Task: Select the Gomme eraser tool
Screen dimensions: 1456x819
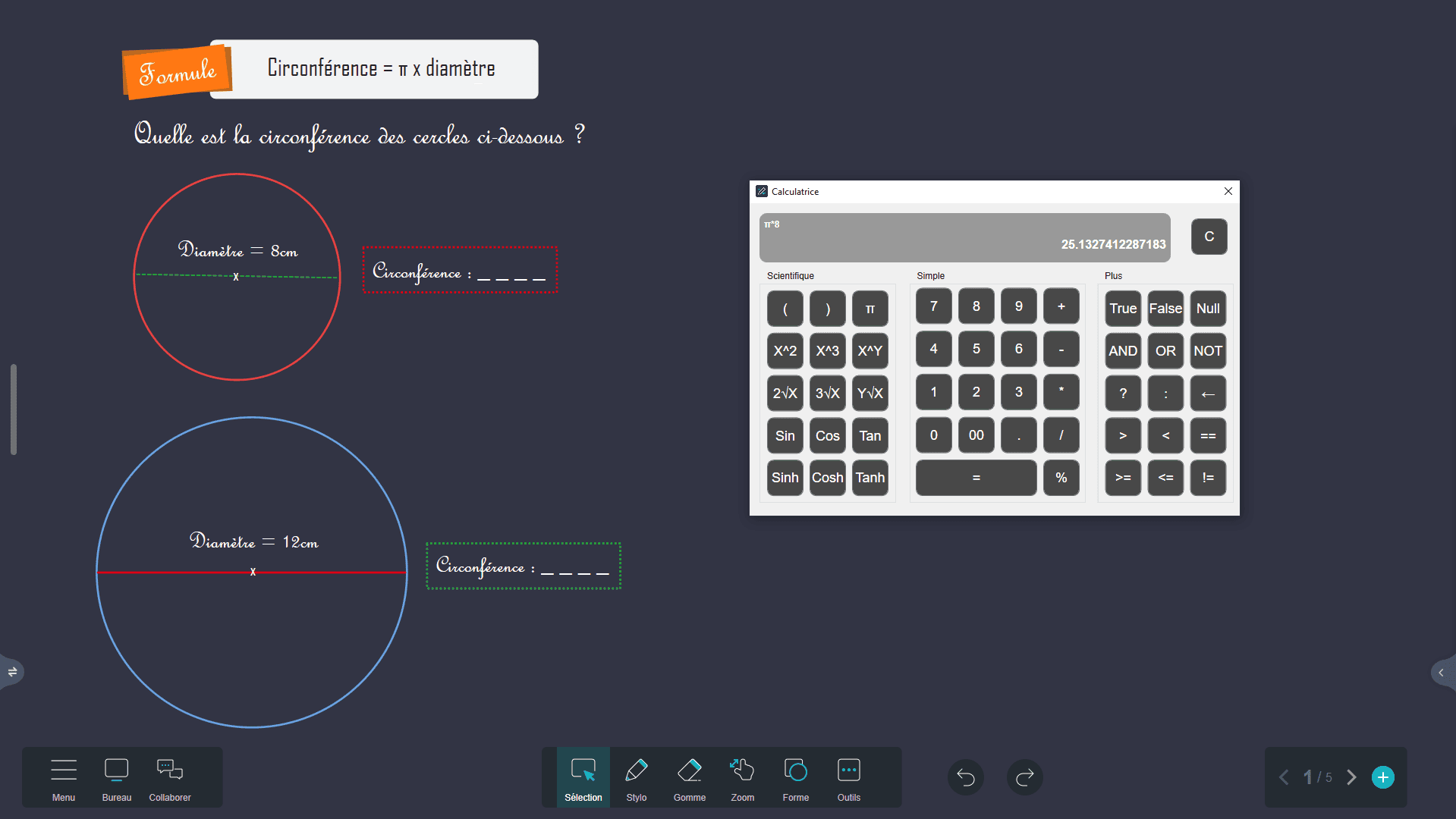Action: click(689, 777)
